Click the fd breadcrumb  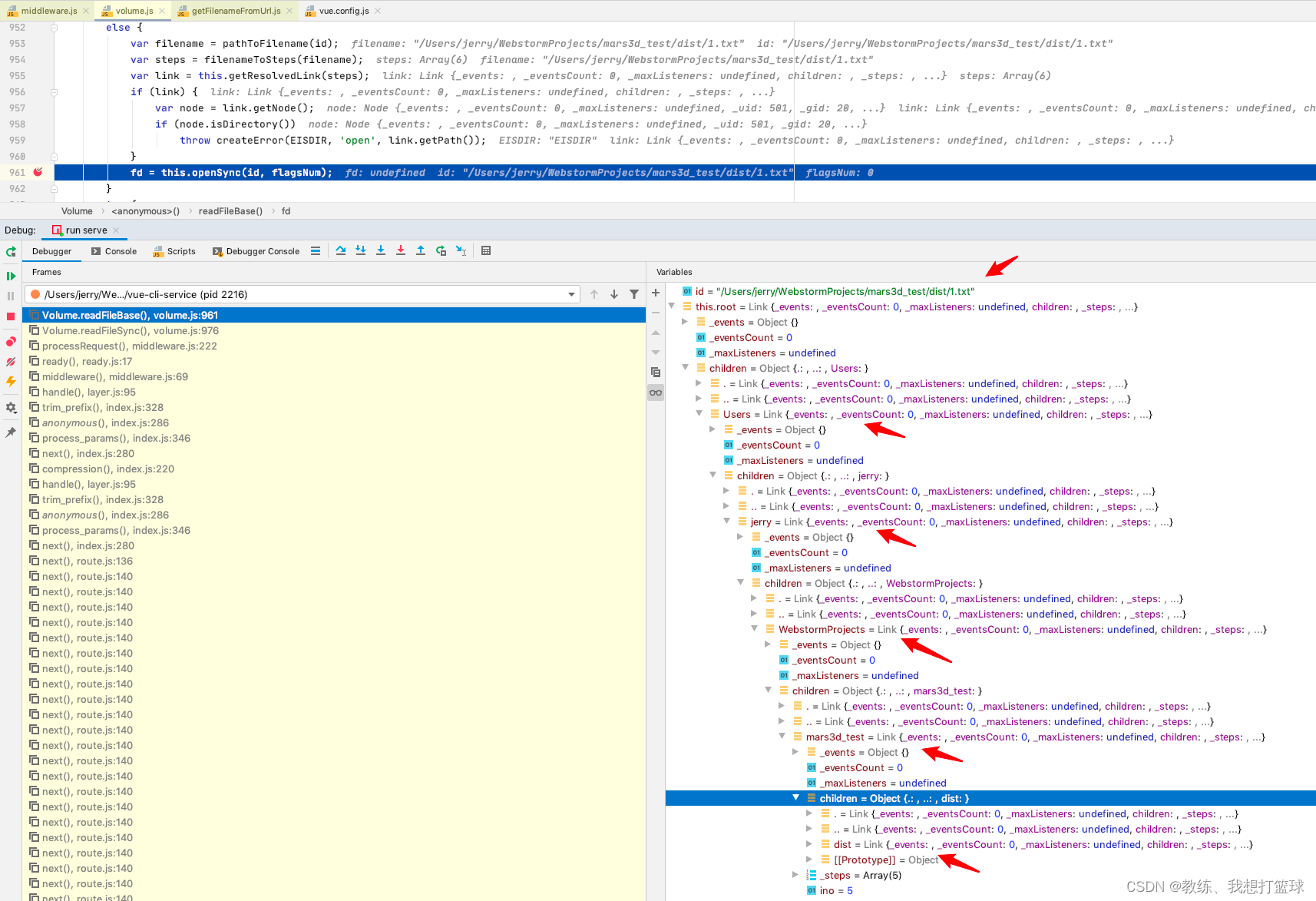(286, 211)
